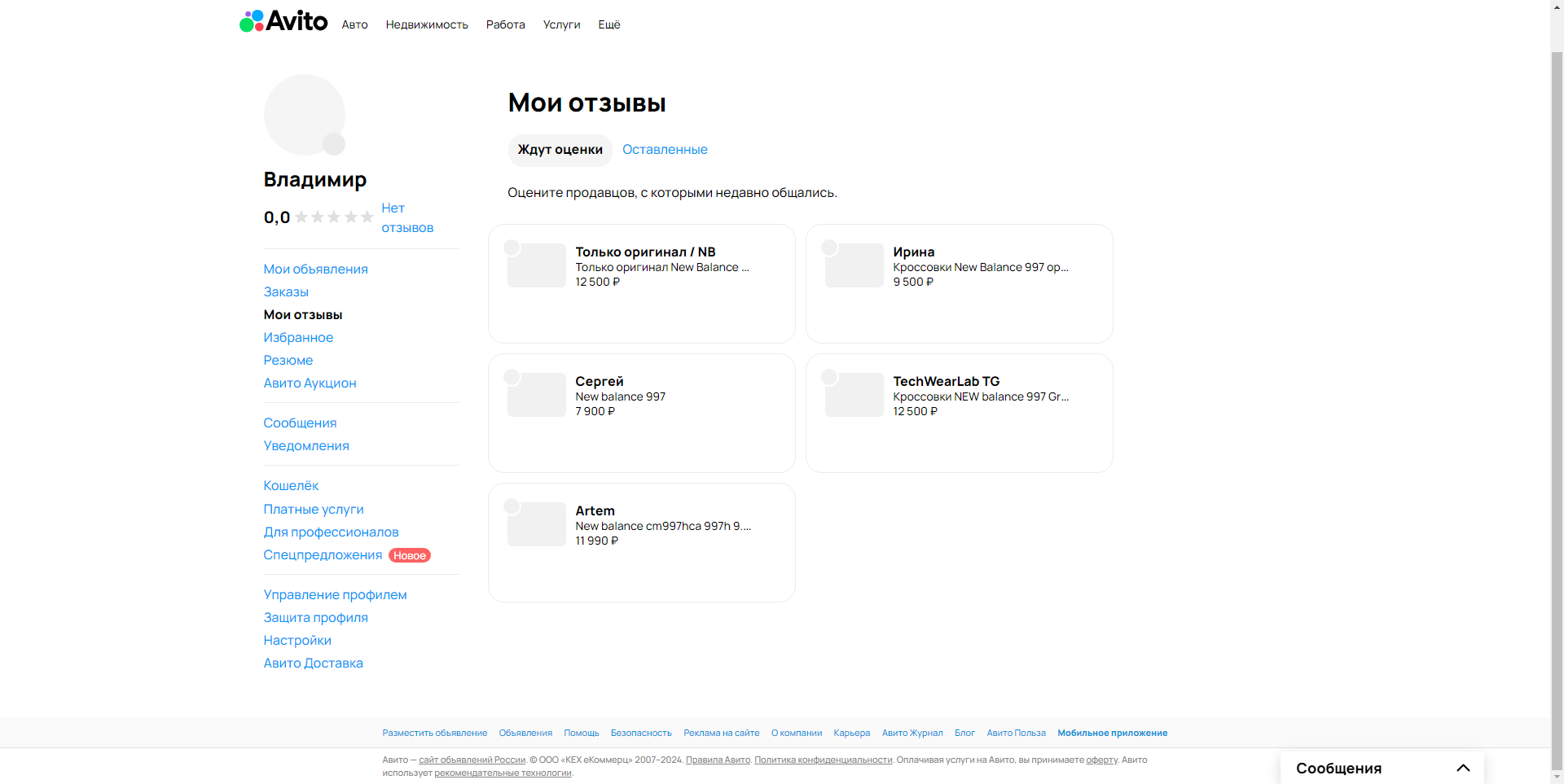The height and width of the screenshot is (784, 1564).
Task: Select Мои отзывы in the sidebar
Action: [303, 314]
